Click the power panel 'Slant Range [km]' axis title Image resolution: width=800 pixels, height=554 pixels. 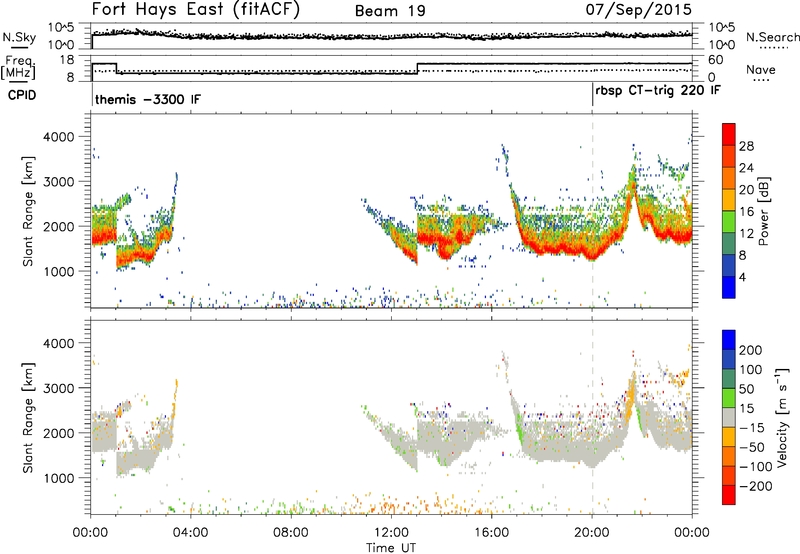pos(28,211)
